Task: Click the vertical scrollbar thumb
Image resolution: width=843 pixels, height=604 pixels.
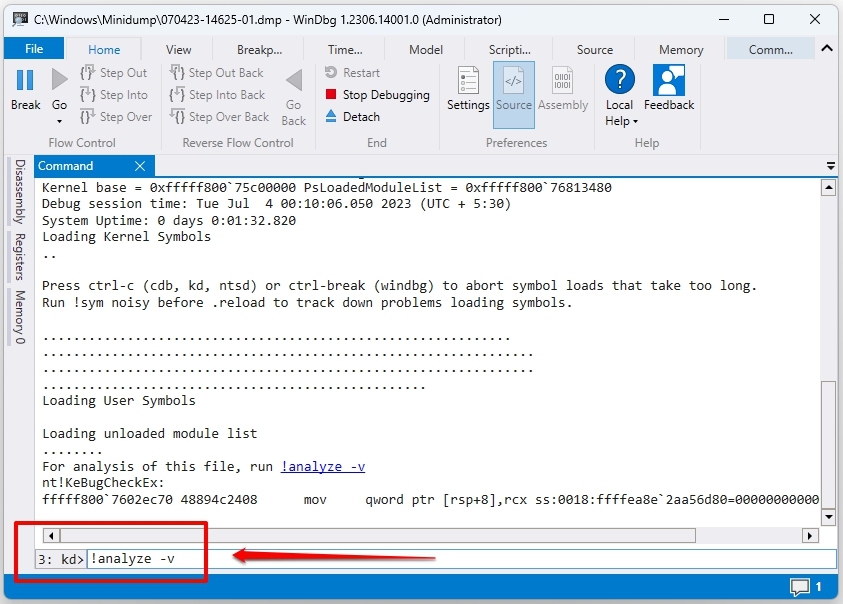Action: 828,445
